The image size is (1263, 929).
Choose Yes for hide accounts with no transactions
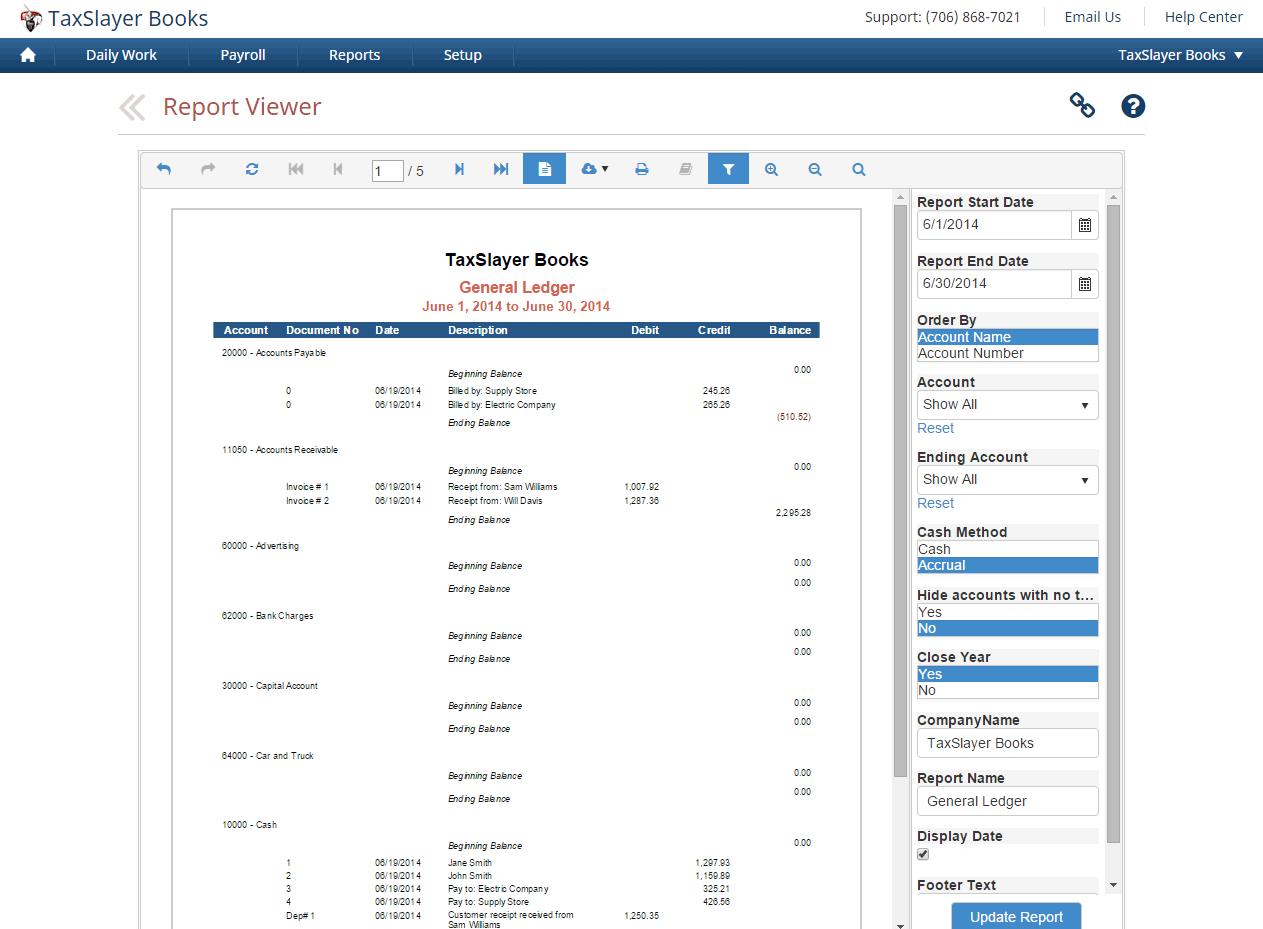click(x=1008, y=612)
